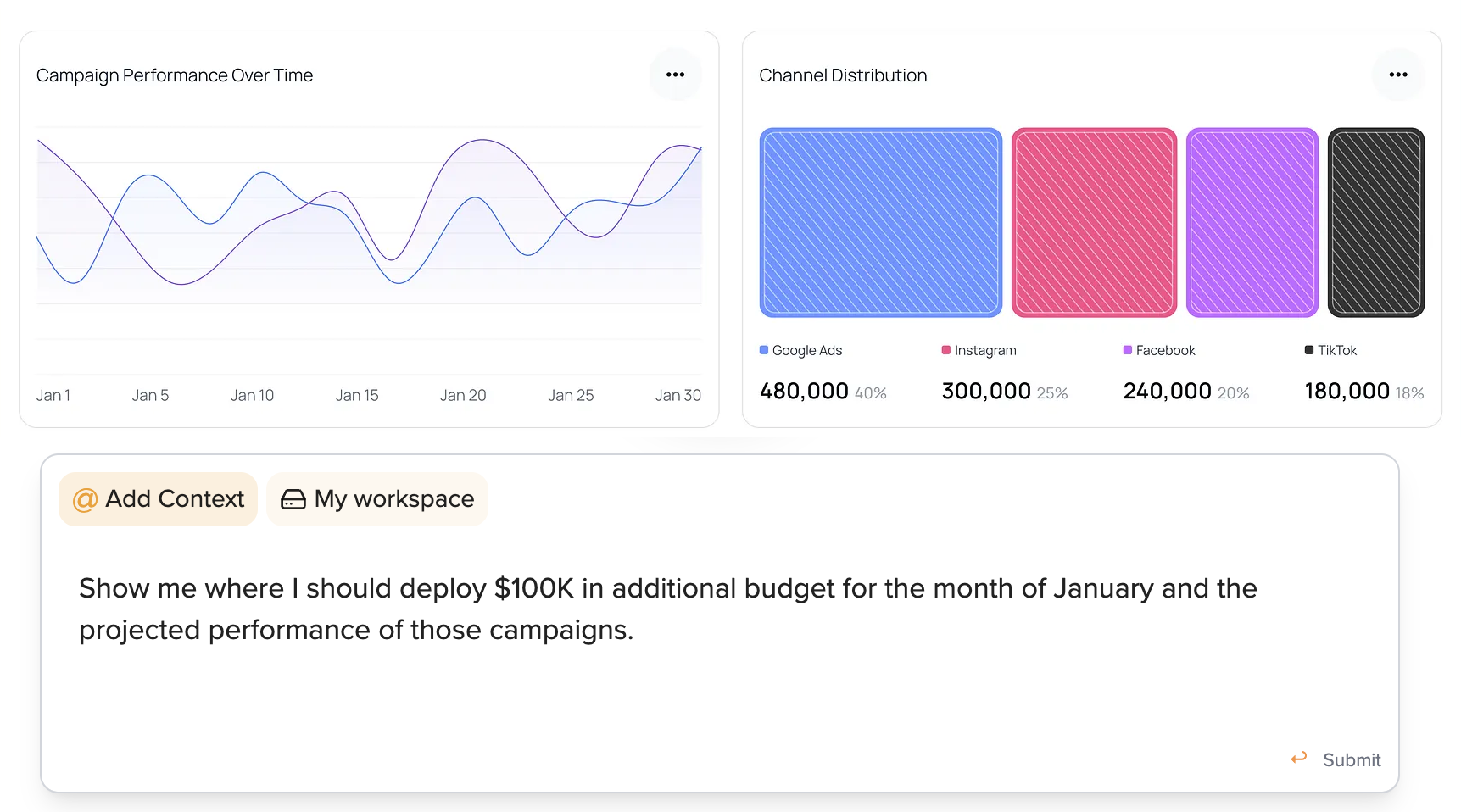Select the pink Instagram distribution block
The height and width of the screenshot is (812, 1461).
coord(1094,223)
